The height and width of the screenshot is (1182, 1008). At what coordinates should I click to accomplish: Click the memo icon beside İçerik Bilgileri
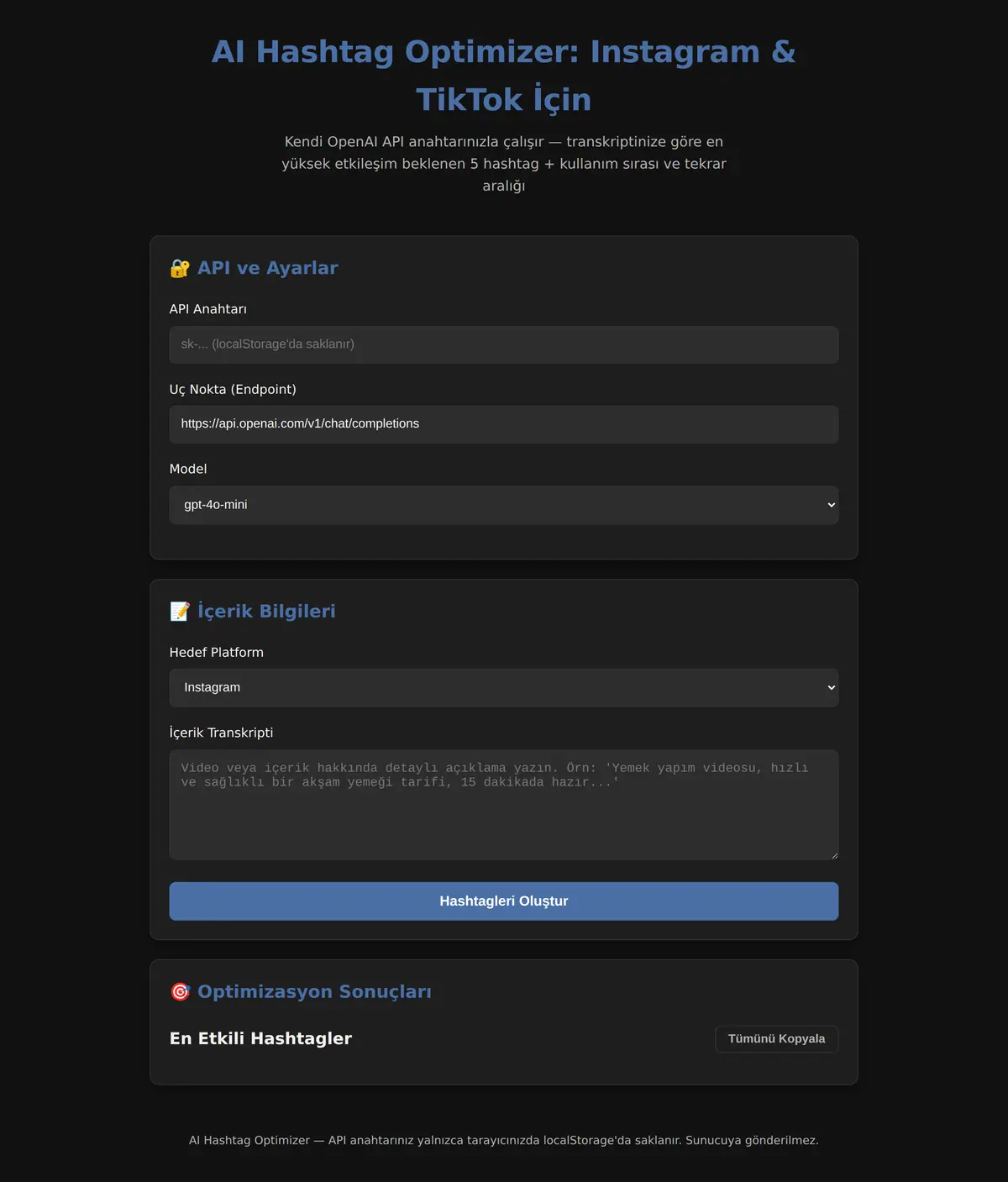point(180,612)
